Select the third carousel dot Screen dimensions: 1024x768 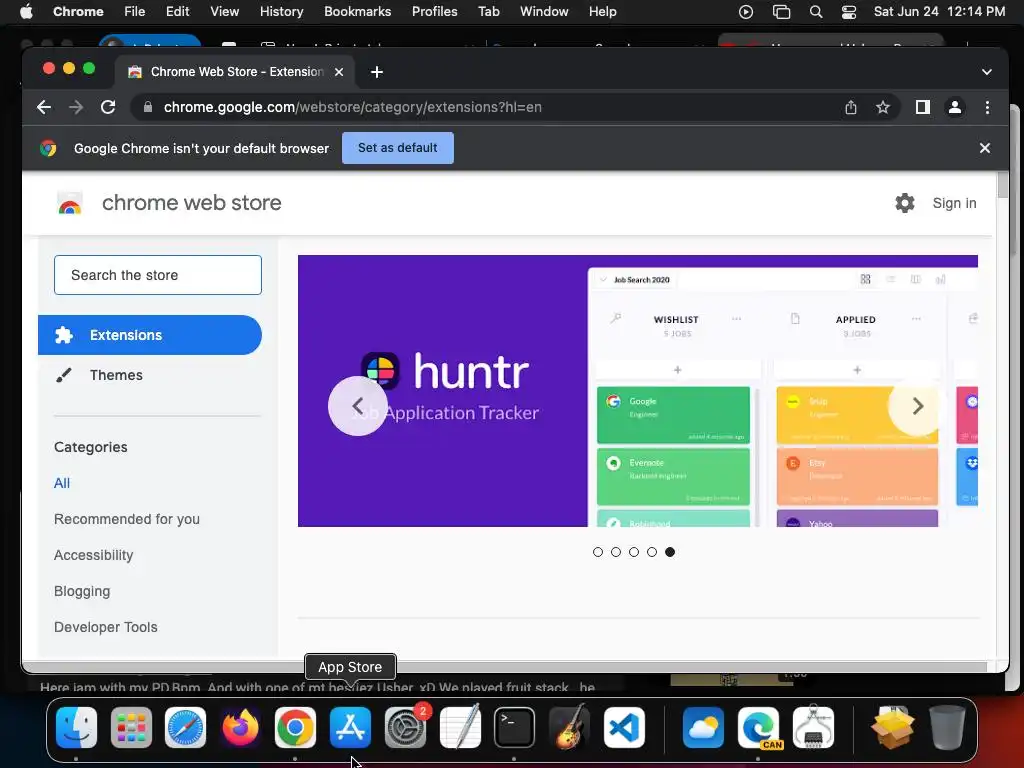(633, 552)
